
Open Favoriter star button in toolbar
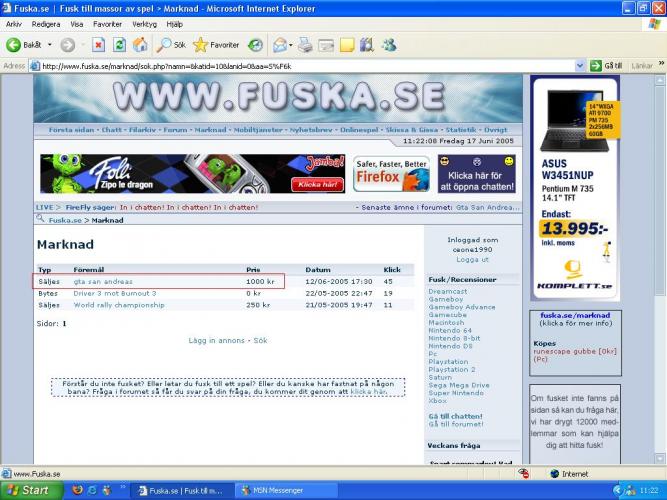point(216,45)
